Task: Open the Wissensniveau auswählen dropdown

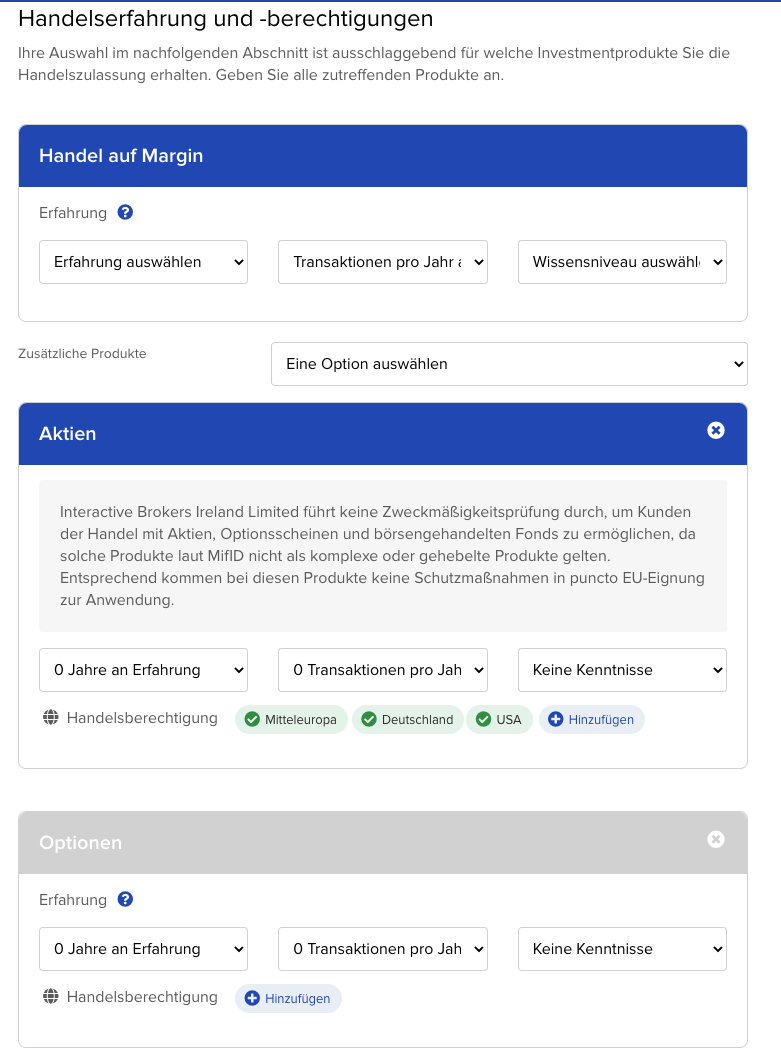Action: click(x=622, y=262)
